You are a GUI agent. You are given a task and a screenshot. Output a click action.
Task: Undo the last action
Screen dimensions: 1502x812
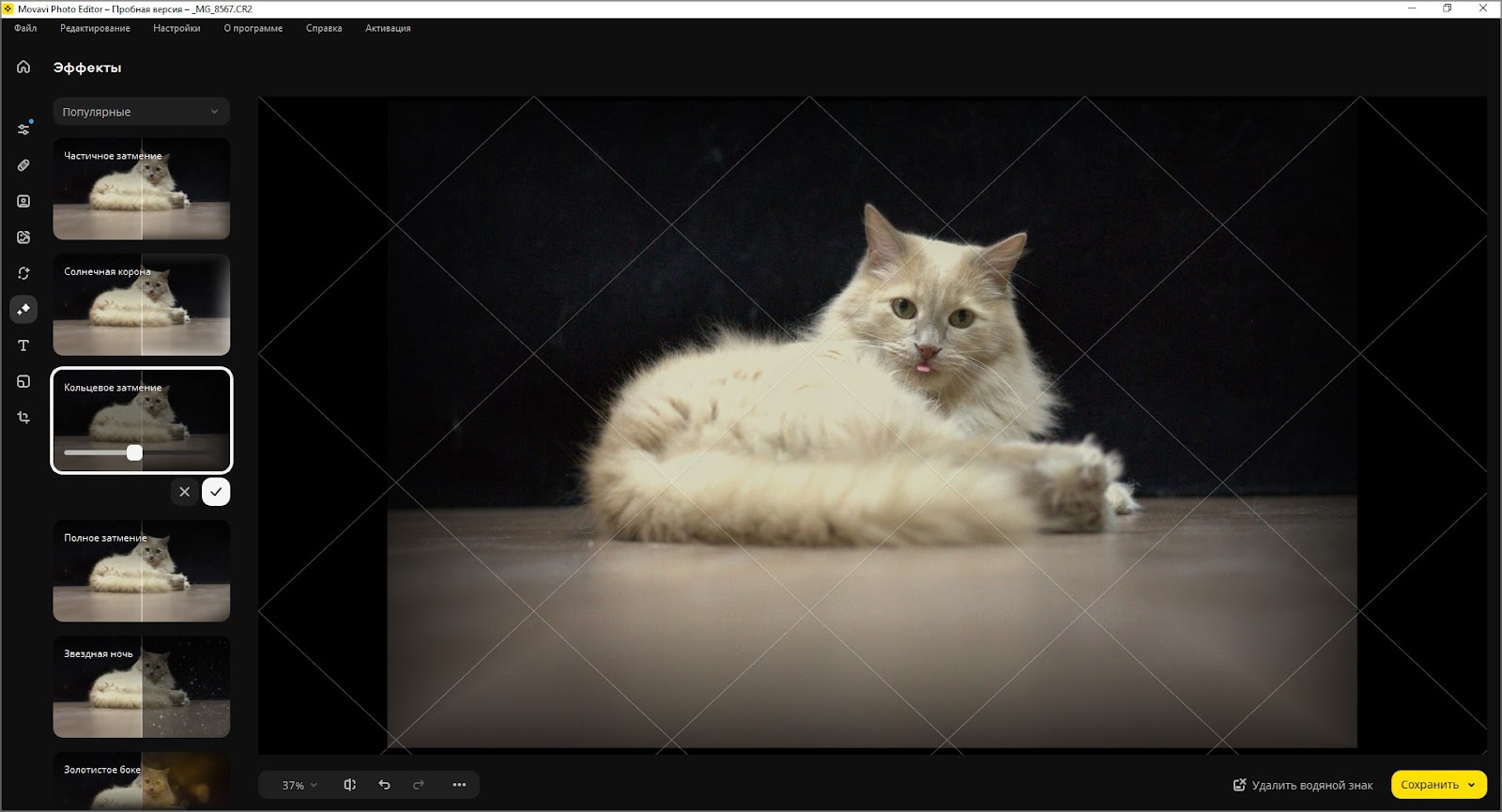coord(384,785)
